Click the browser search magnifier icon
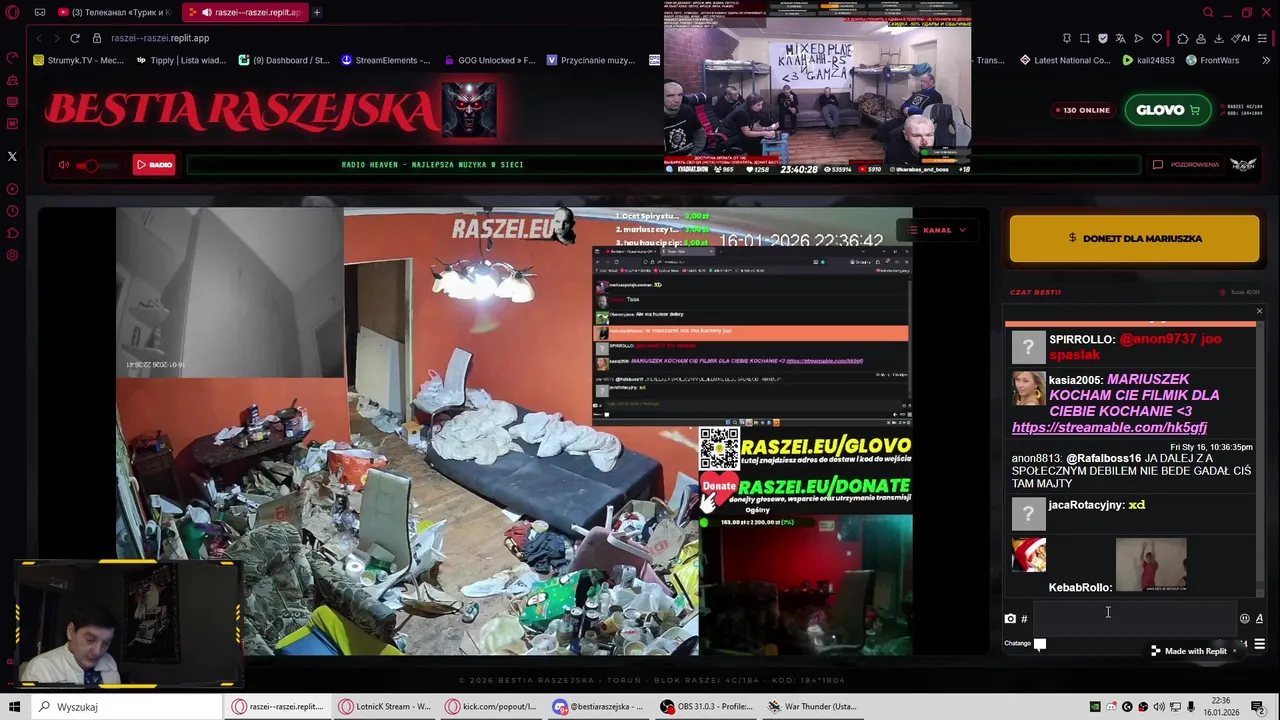Image resolution: width=1280 pixels, height=720 pixels. click(1208, 12)
